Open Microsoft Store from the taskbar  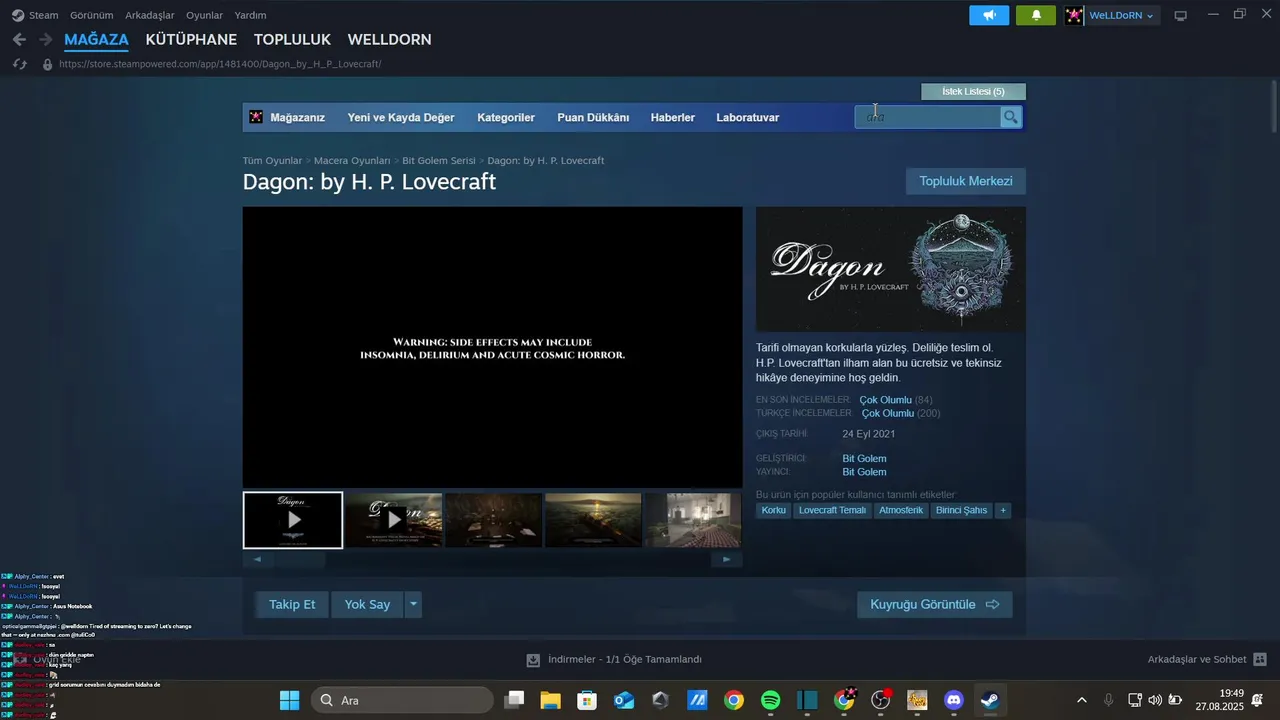click(587, 700)
